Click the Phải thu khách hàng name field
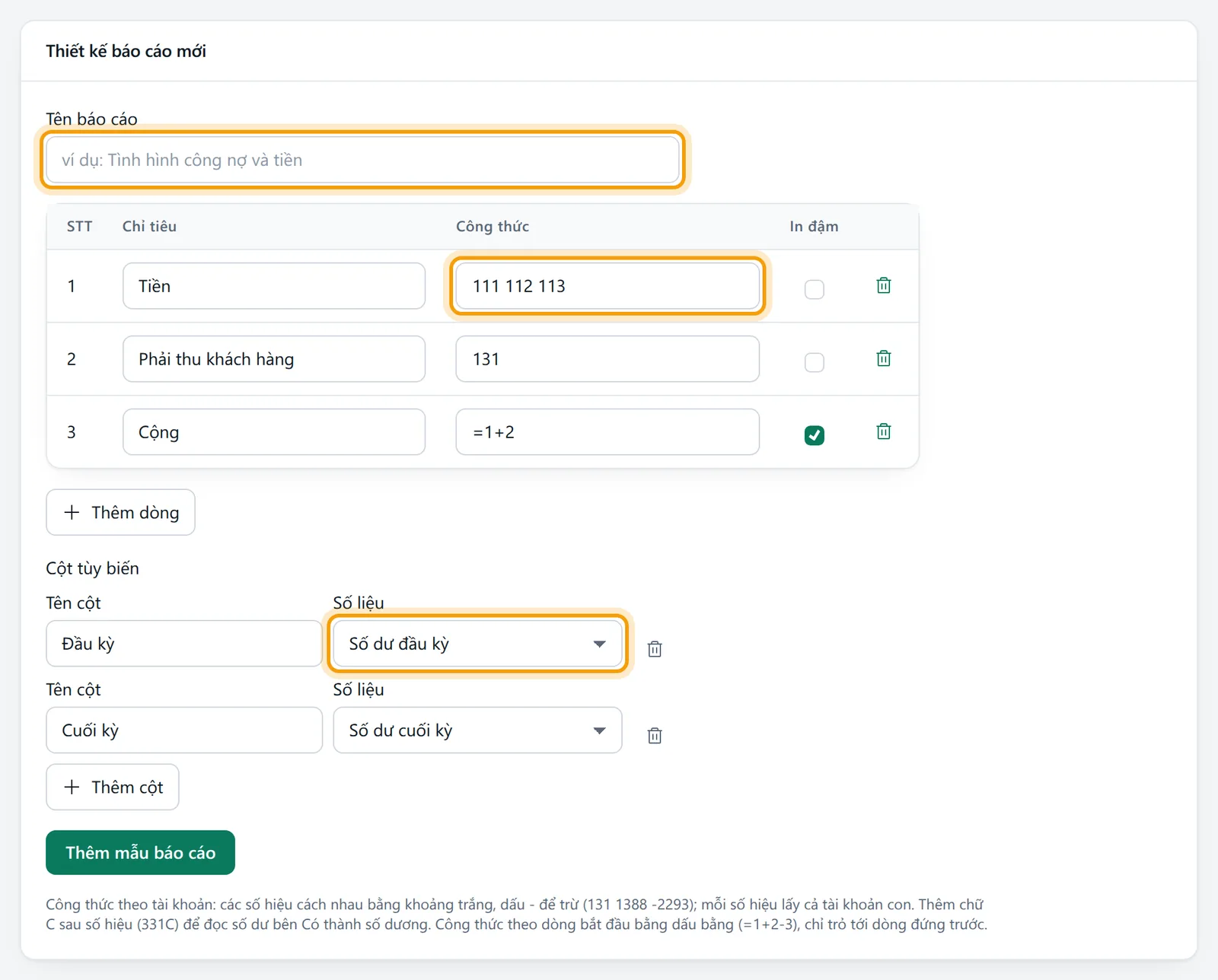Viewport: 1218px width, 980px height. tap(274, 359)
